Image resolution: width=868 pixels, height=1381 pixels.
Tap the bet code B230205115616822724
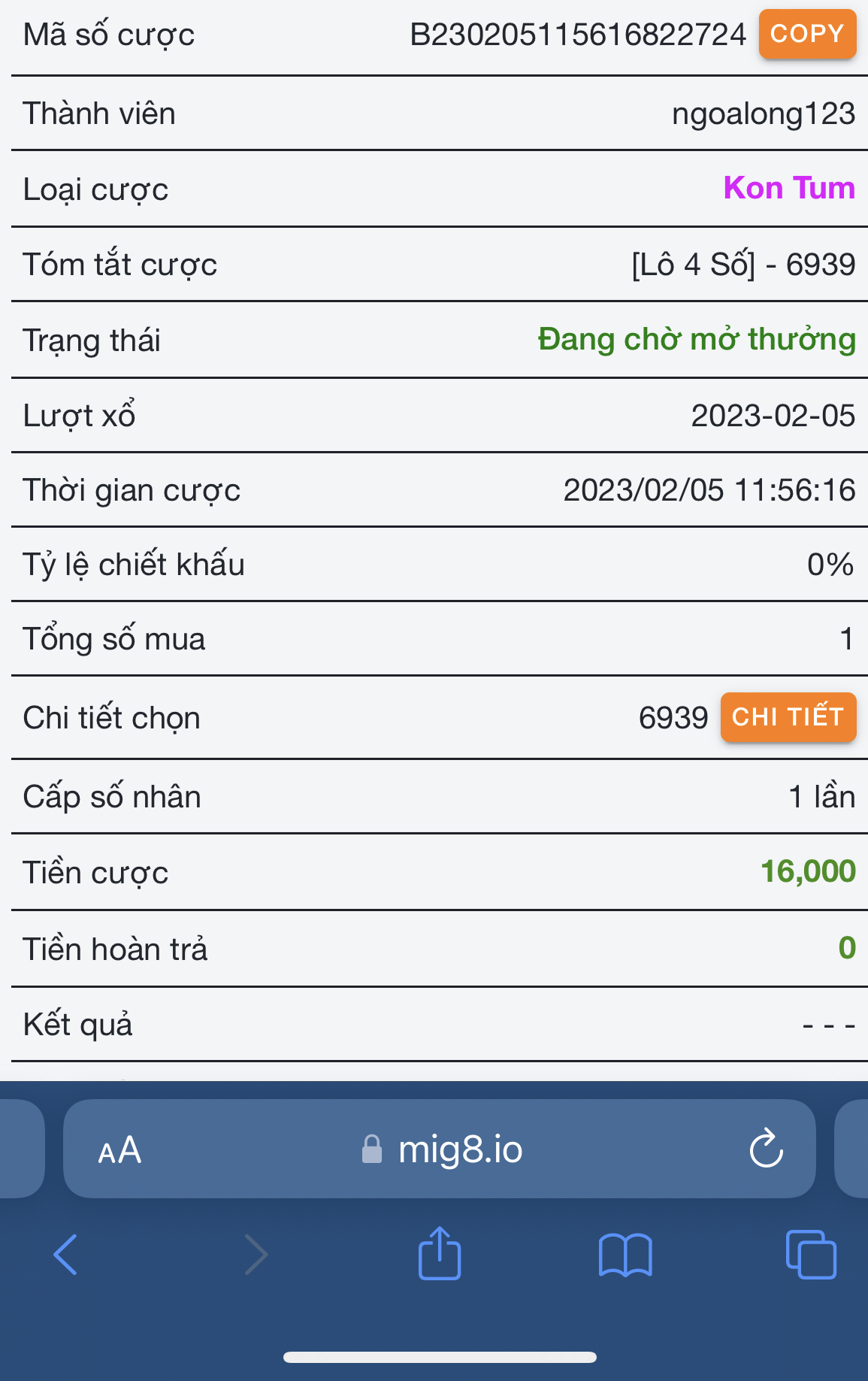[x=577, y=35]
